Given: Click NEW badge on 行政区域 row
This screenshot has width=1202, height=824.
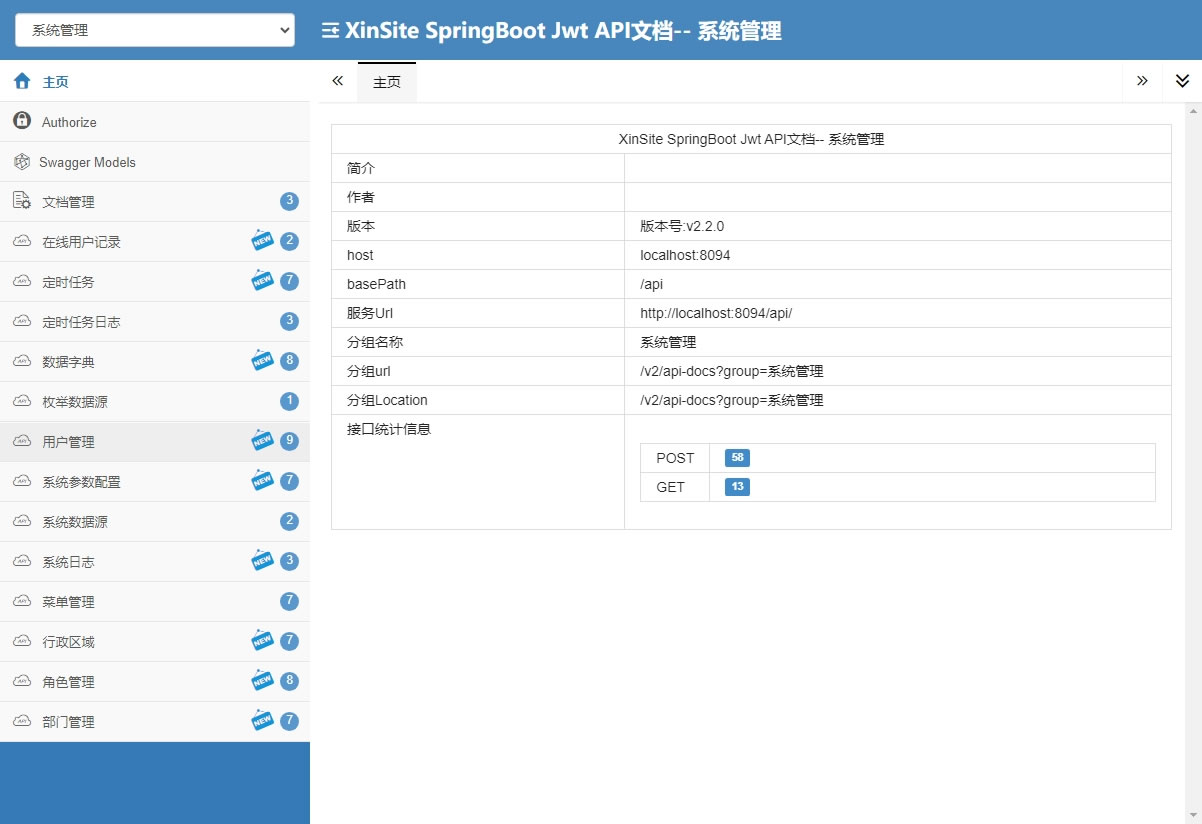Looking at the screenshot, I should pyautogui.click(x=262, y=640).
